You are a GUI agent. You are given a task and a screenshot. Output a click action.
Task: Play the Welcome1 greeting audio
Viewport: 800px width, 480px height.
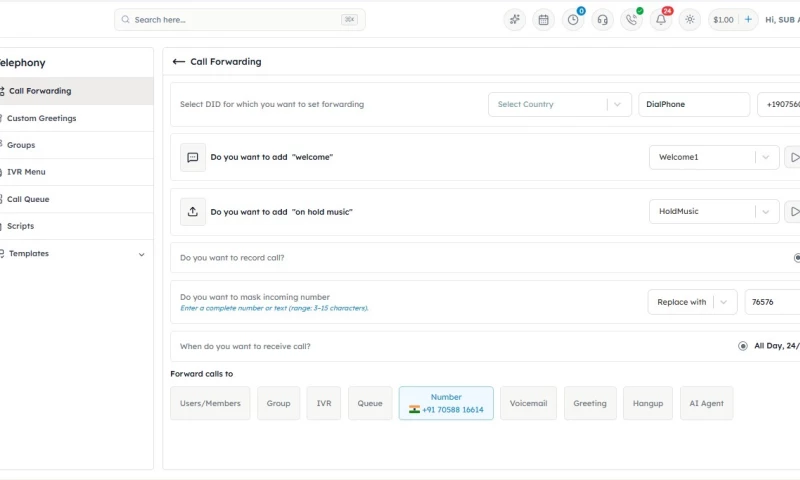794,157
